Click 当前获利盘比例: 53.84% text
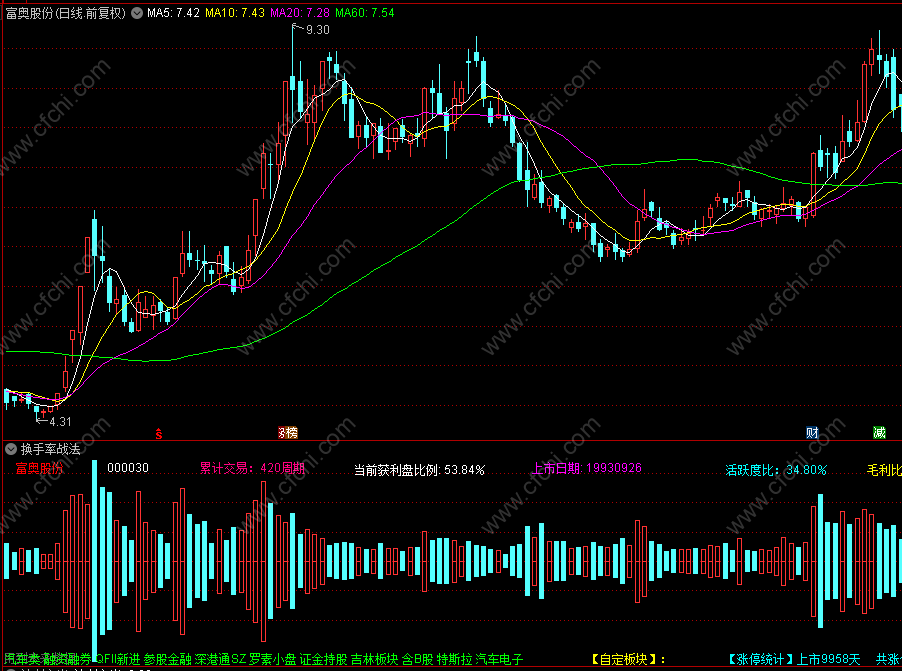 419,470
